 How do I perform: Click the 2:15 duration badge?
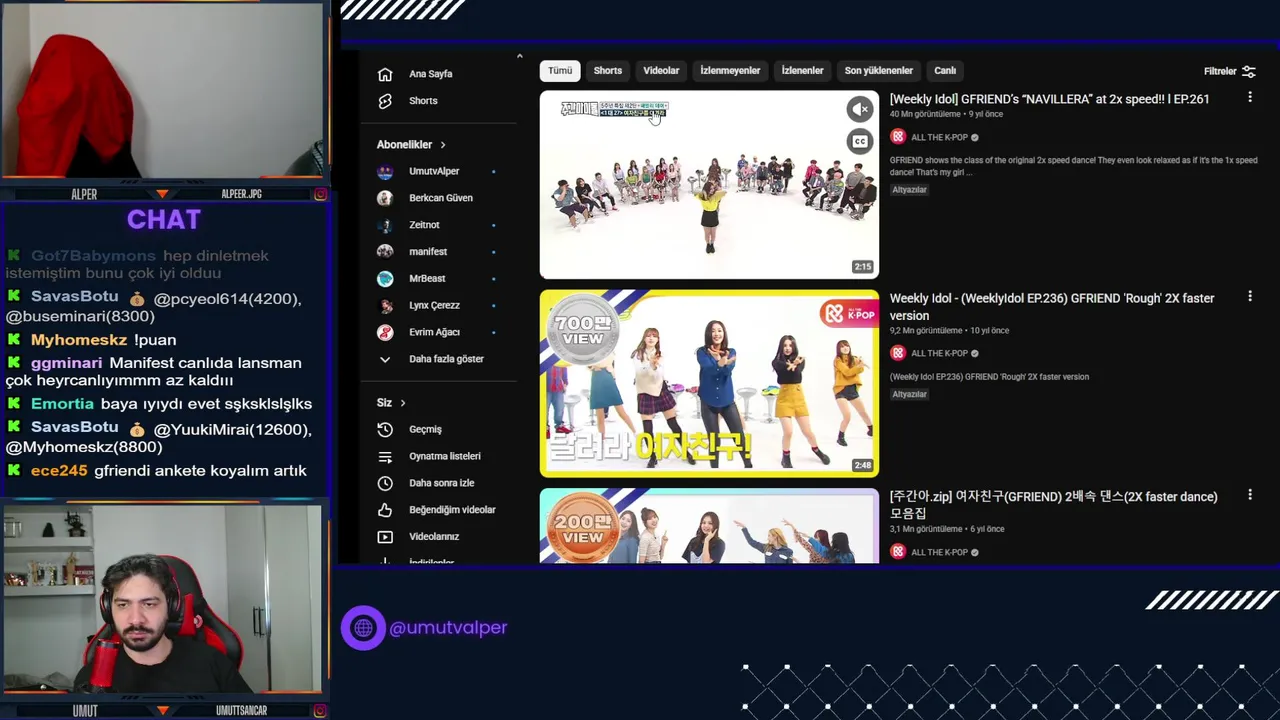pyautogui.click(x=862, y=267)
